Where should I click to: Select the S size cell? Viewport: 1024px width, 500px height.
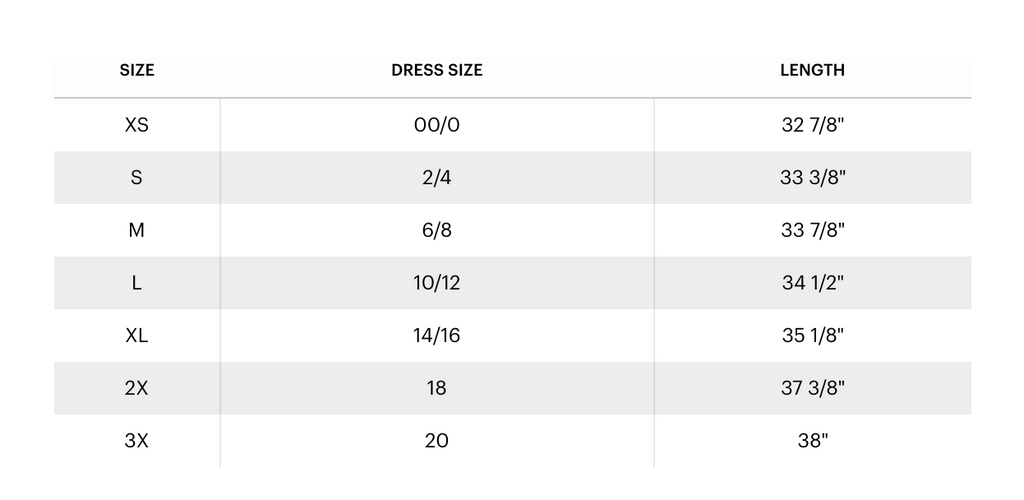(x=137, y=178)
